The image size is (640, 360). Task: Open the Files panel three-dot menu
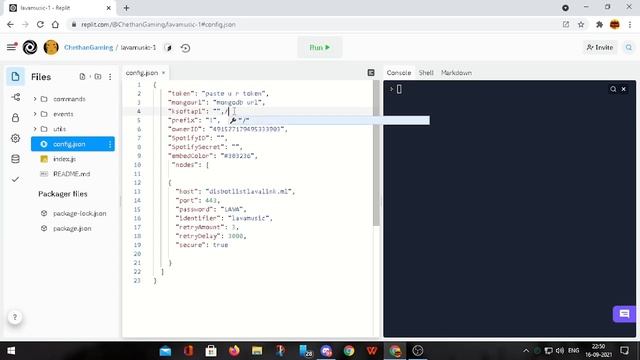[x=110, y=77]
